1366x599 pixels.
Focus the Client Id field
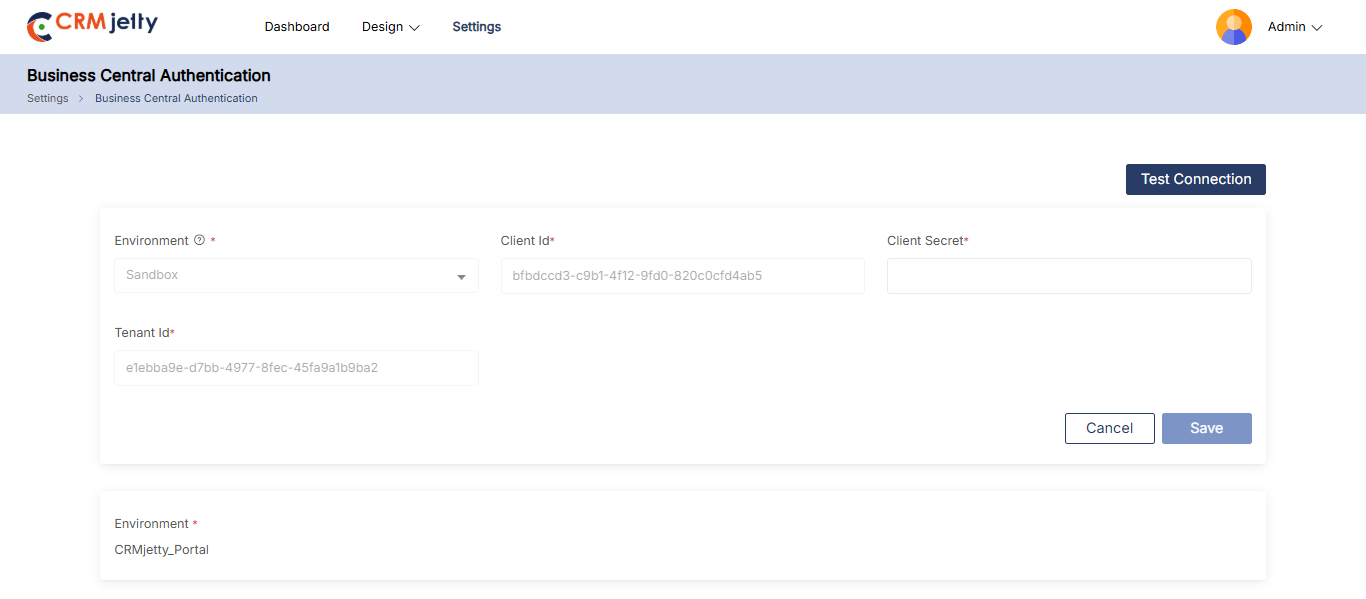pos(682,276)
